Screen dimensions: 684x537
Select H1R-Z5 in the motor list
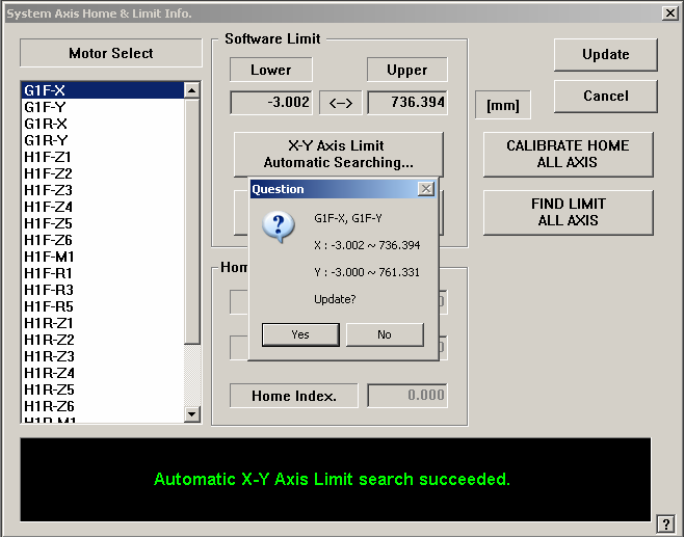coord(103,389)
